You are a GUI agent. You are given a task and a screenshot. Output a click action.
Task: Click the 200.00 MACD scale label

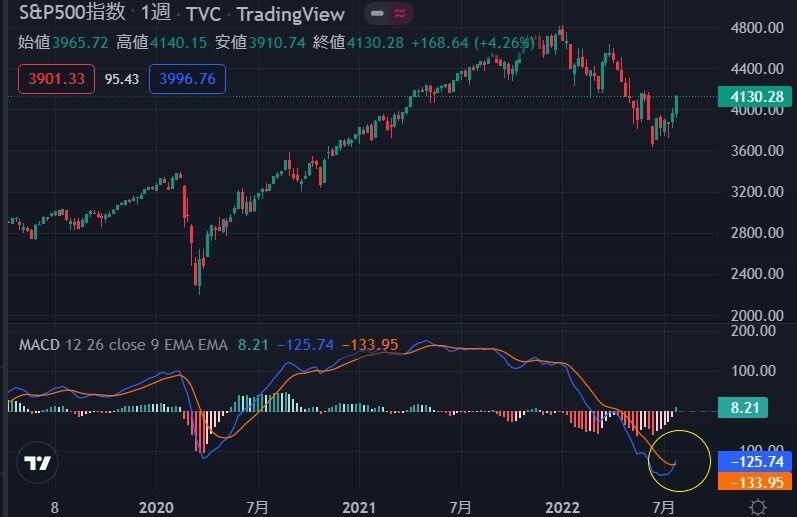tap(753, 331)
